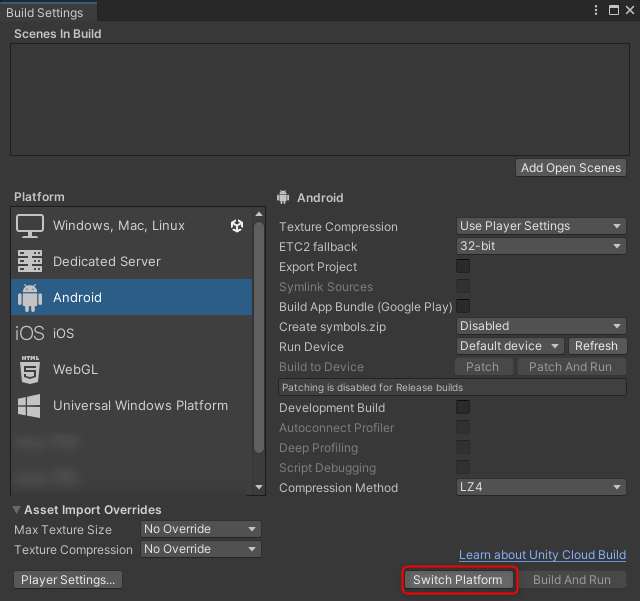Image resolution: width=640 pixels, height=601 pixels.
Task: Select the iOS platform label
Action: coord(64,333)
